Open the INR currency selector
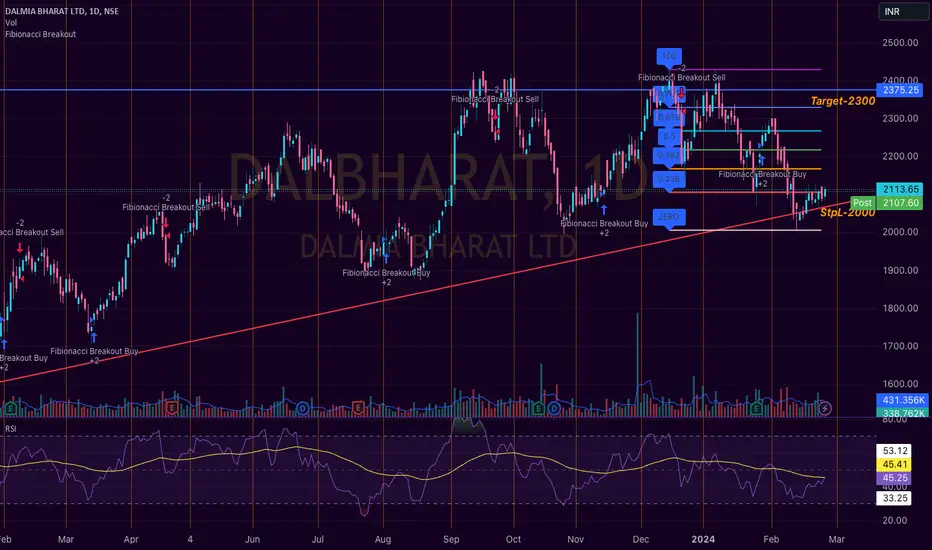 pos(903,11)
